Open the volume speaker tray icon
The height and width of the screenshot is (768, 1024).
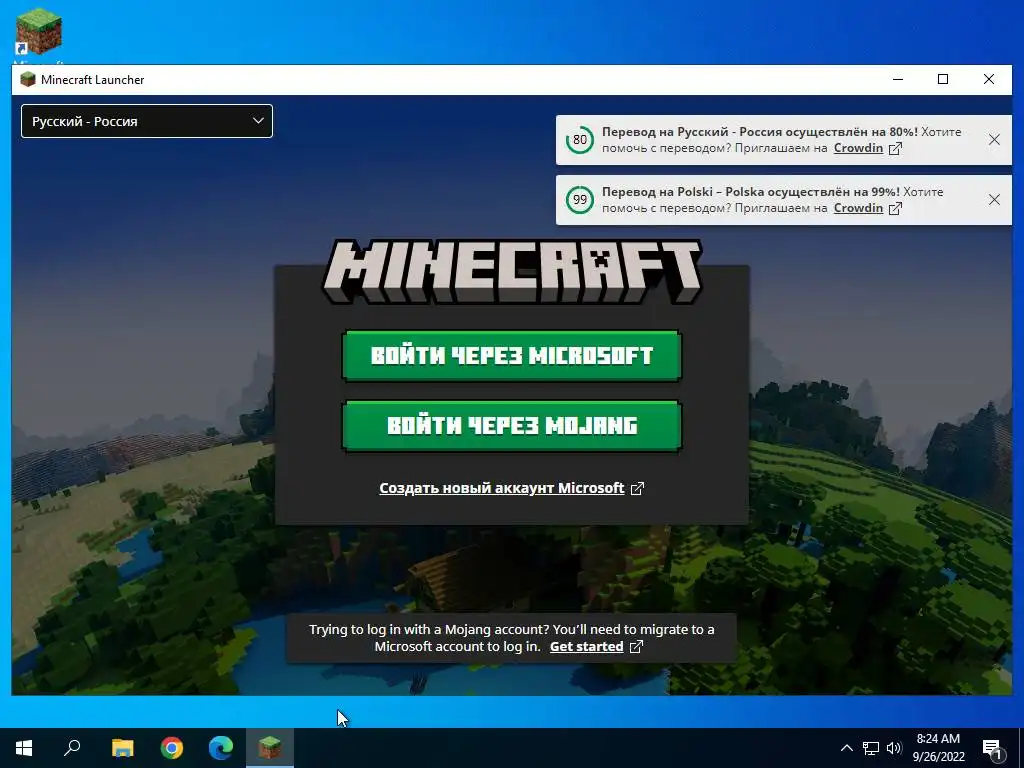[894, 748]
